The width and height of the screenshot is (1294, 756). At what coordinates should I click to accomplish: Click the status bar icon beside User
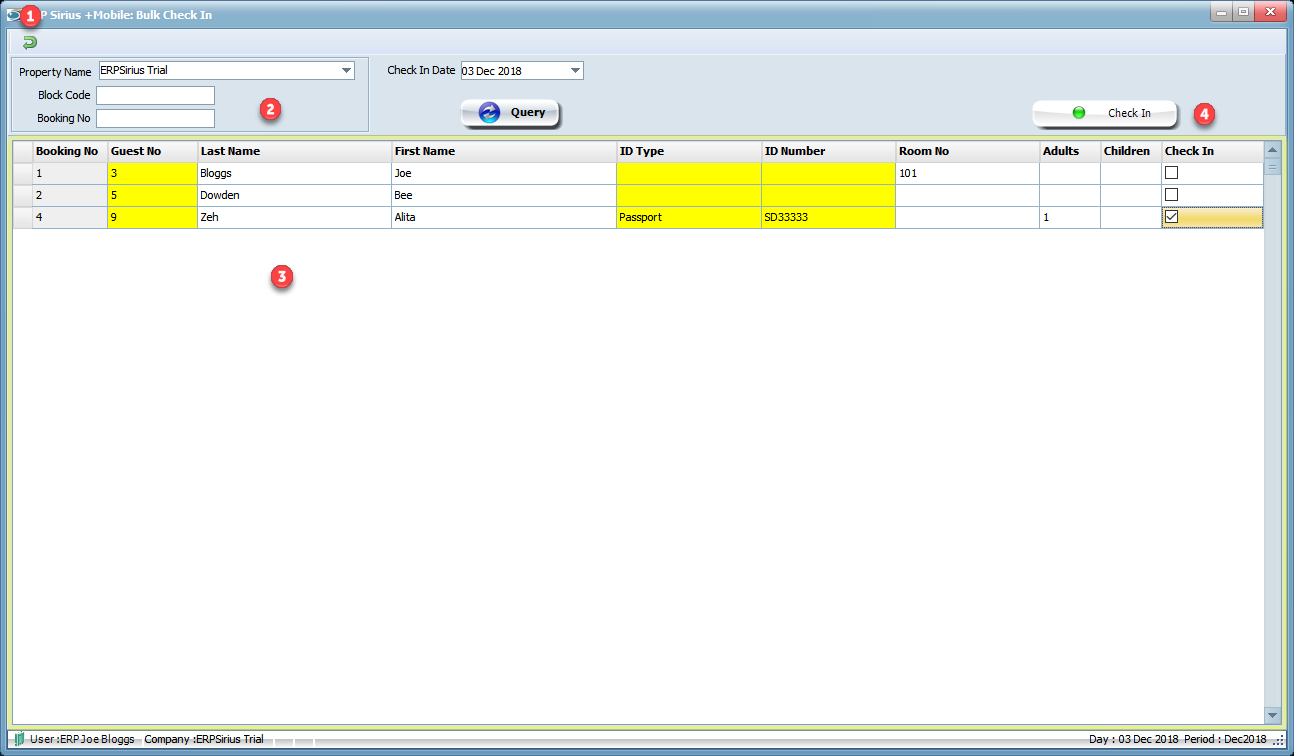pos(19,739)
